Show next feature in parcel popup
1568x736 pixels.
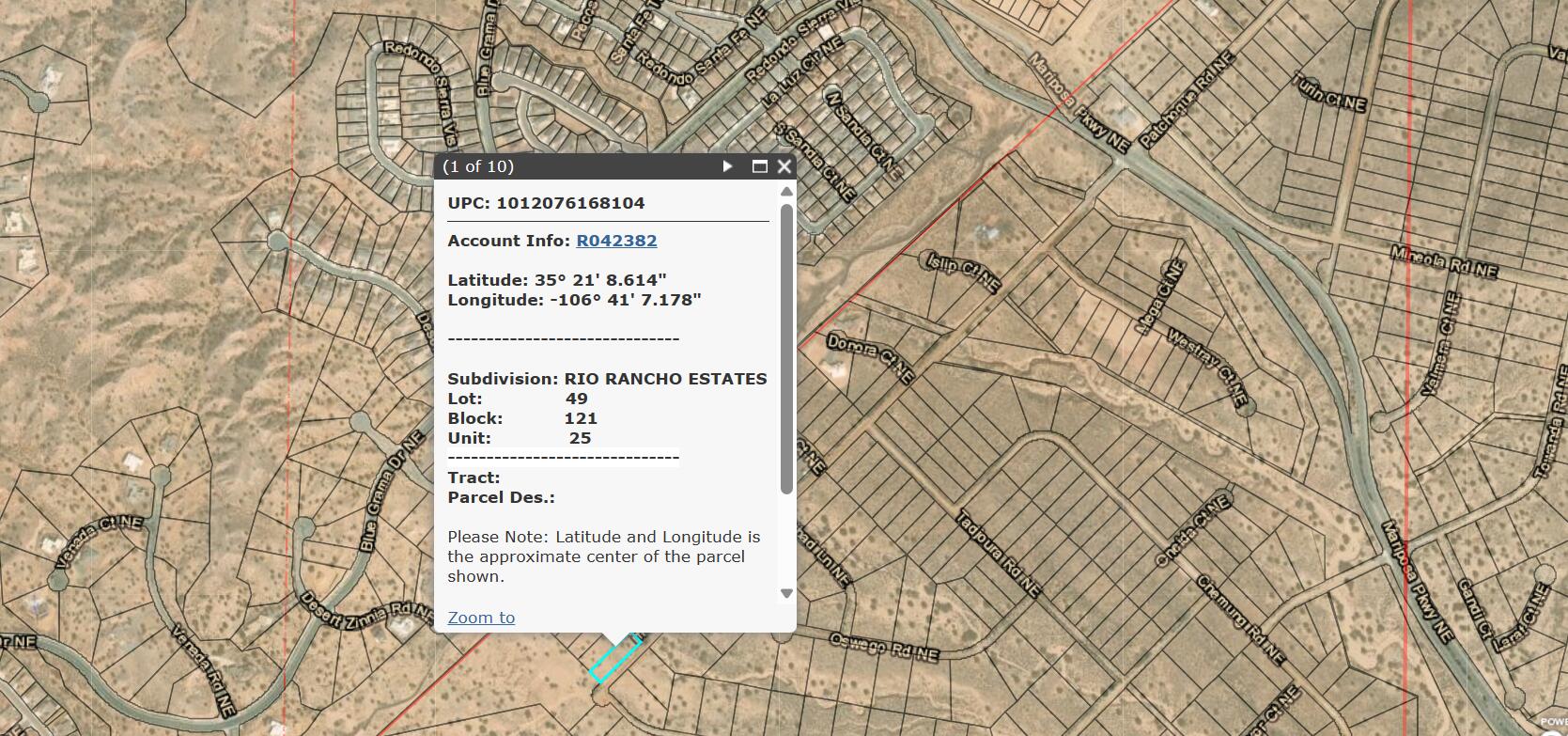[x=727, y=166]
